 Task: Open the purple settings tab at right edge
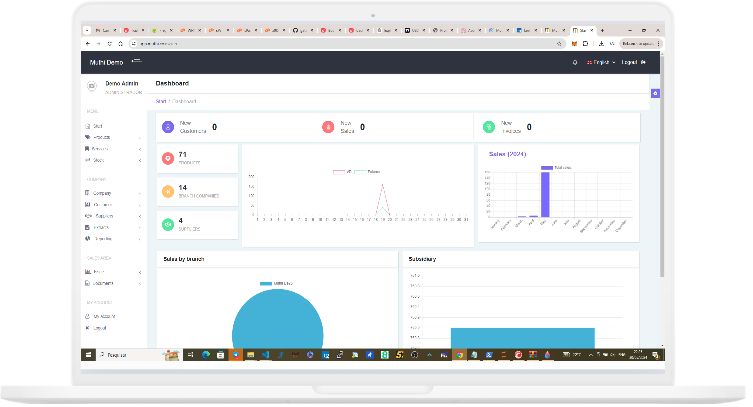tap(655, 93)
